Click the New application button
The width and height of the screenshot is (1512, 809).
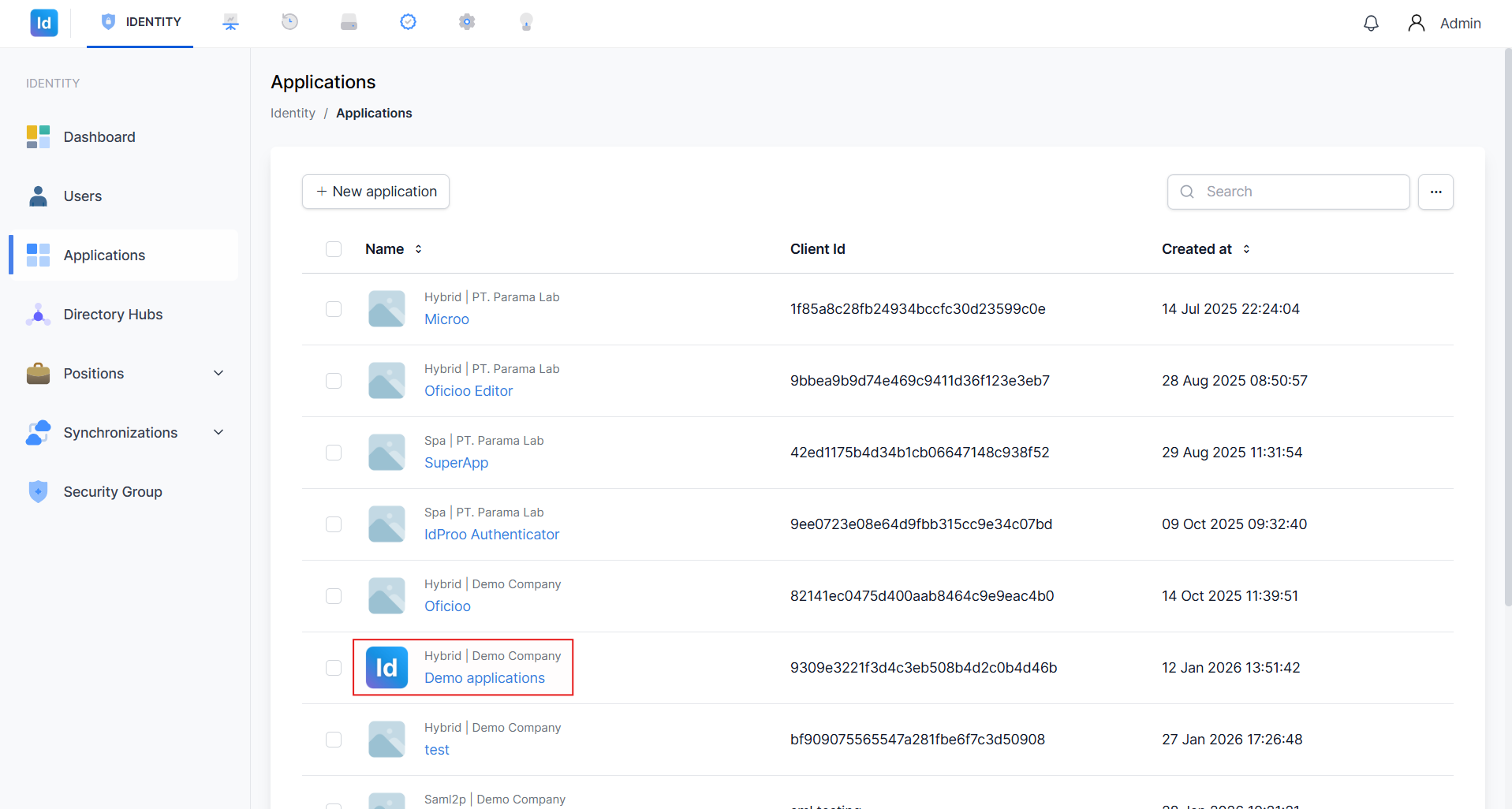pos(375,192)
